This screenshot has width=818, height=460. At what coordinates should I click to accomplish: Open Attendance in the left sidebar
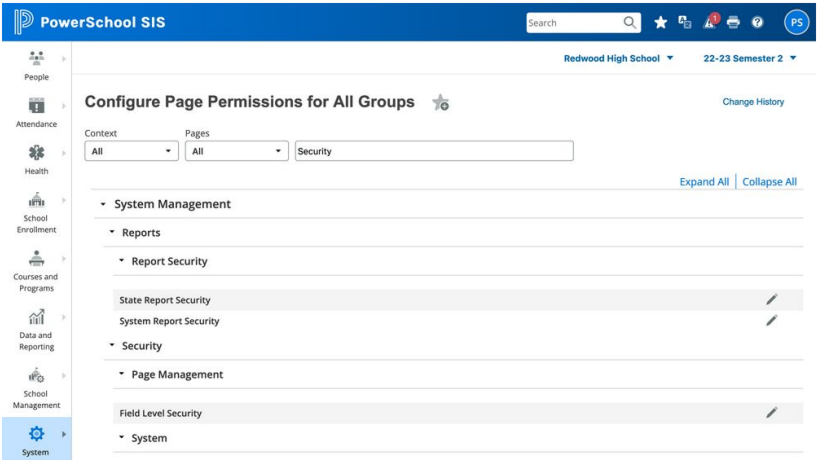[36, 111]
